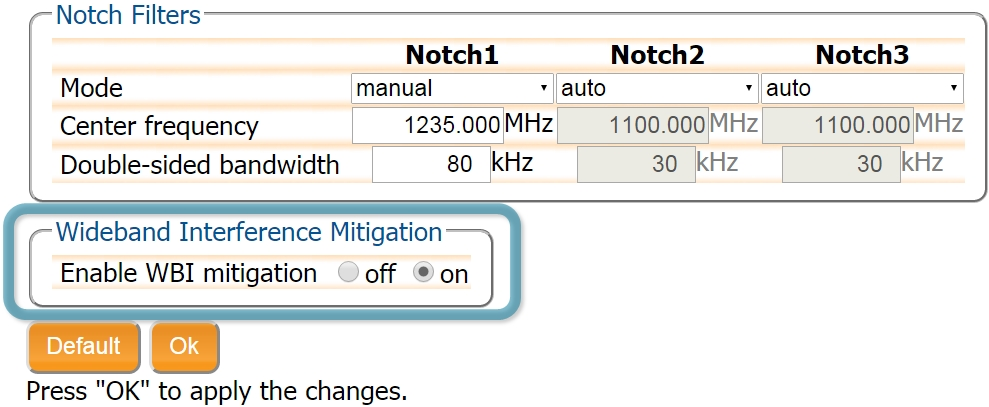Open the Notch1 Mode dropdown
Viewport: 989px width, 407px height.
(452, 88)
